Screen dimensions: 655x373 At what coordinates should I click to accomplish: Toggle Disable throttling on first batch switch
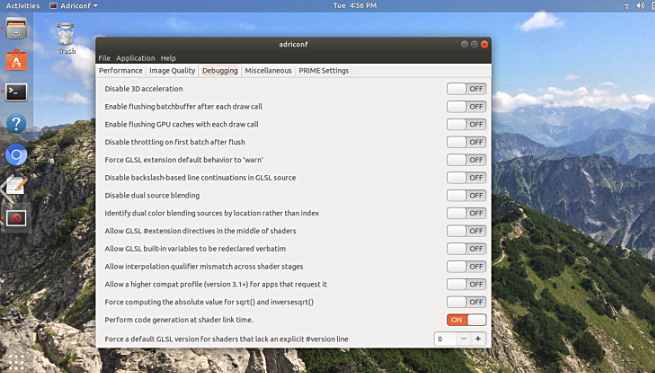[466, 142]
